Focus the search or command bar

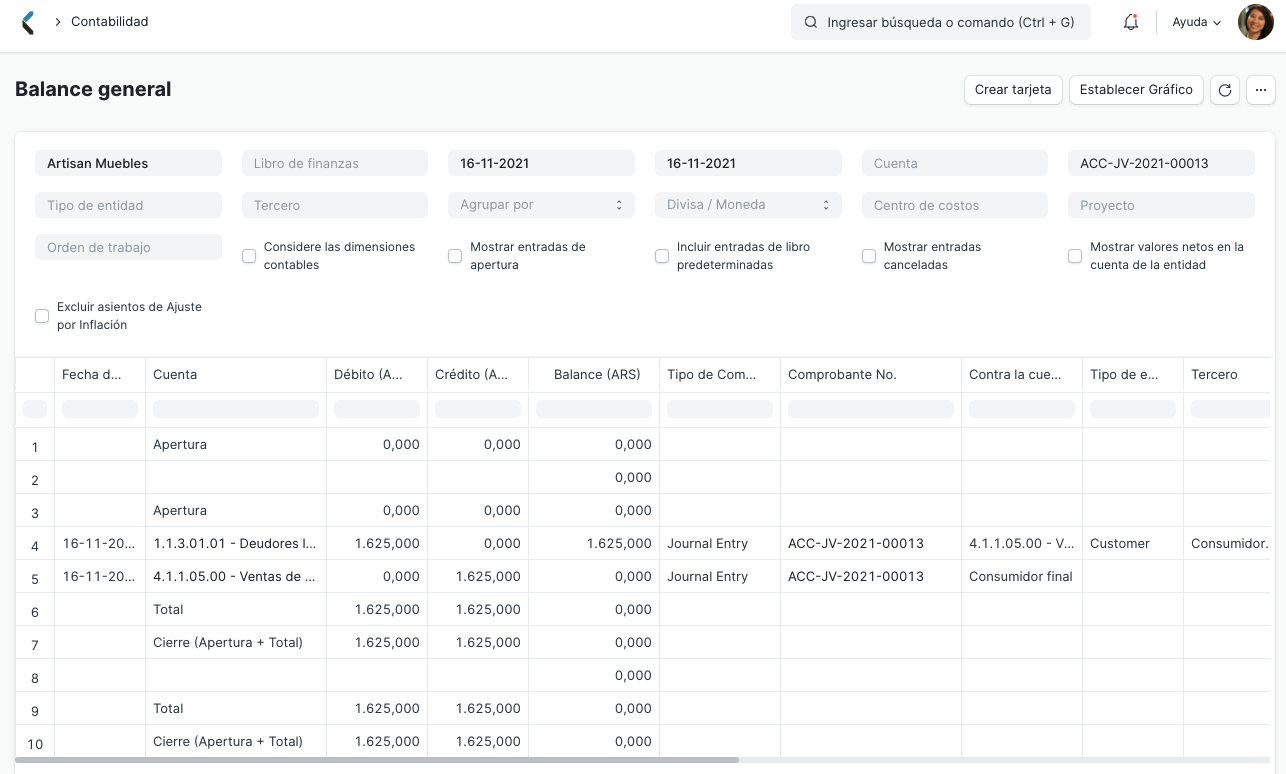[941, 22]
